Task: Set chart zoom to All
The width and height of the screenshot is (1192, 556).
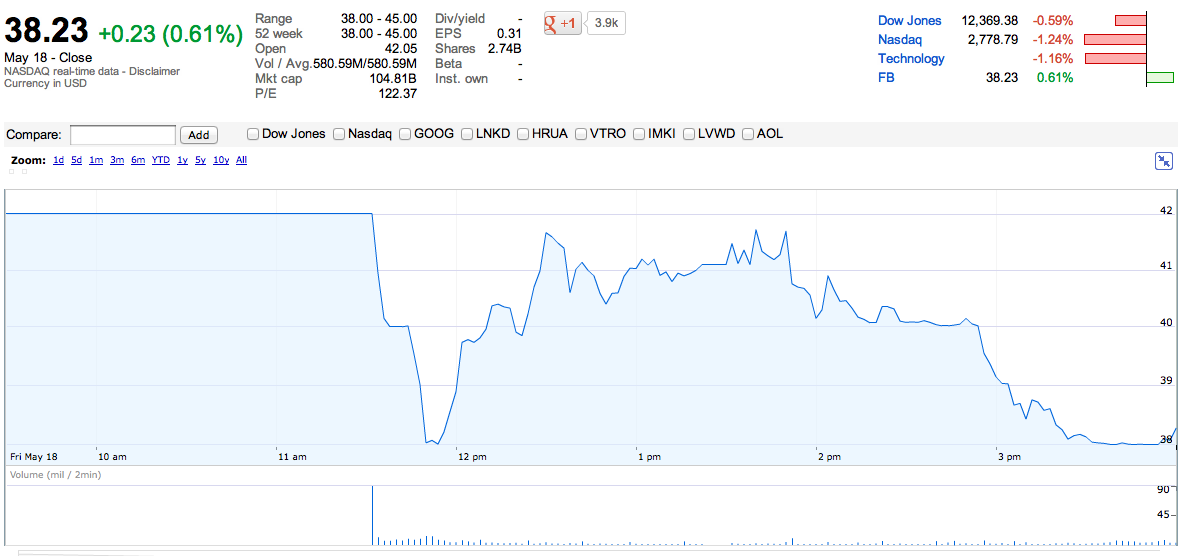Action: click(241, 160)
